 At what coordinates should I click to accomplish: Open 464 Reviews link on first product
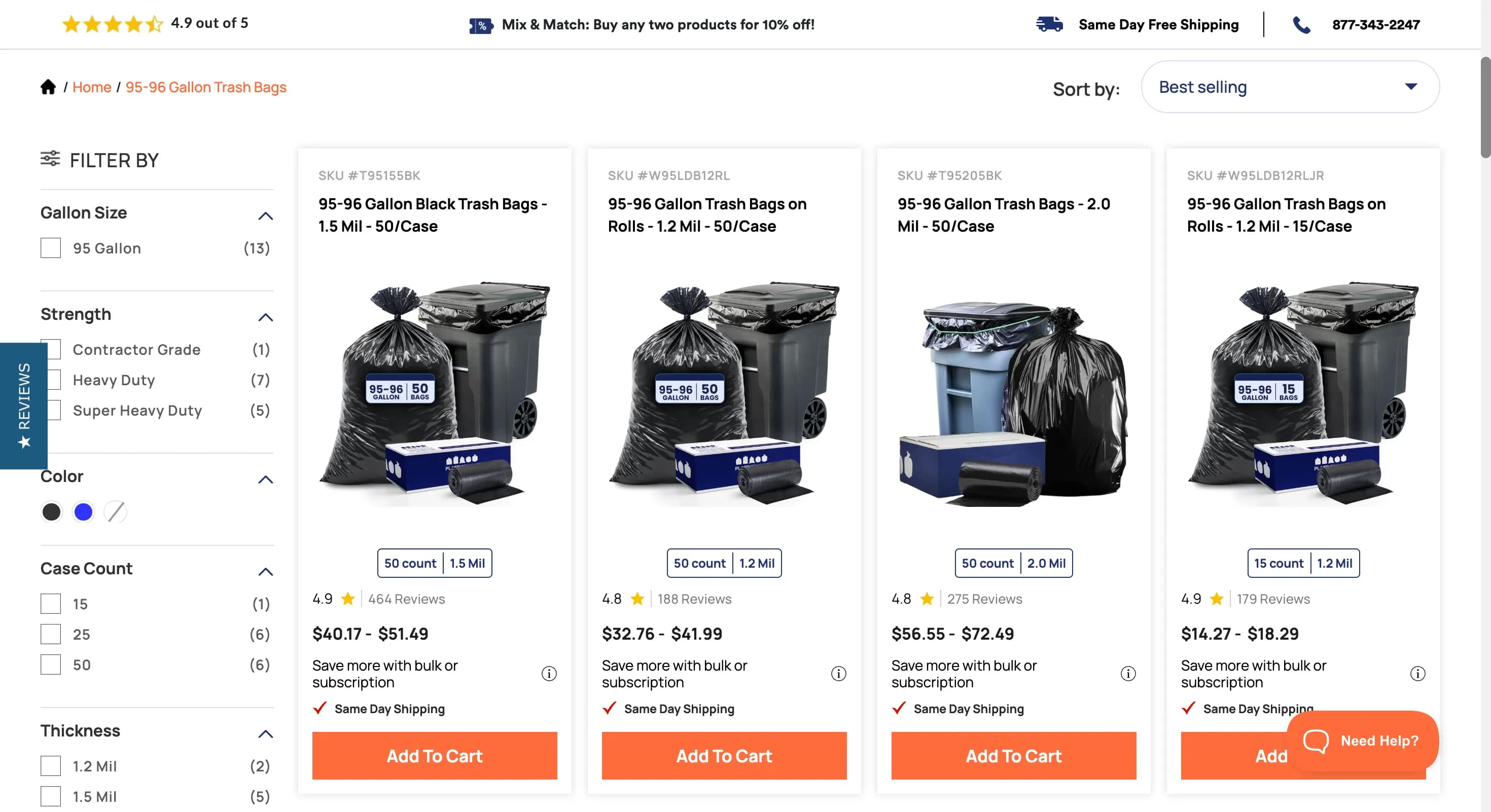406,599
